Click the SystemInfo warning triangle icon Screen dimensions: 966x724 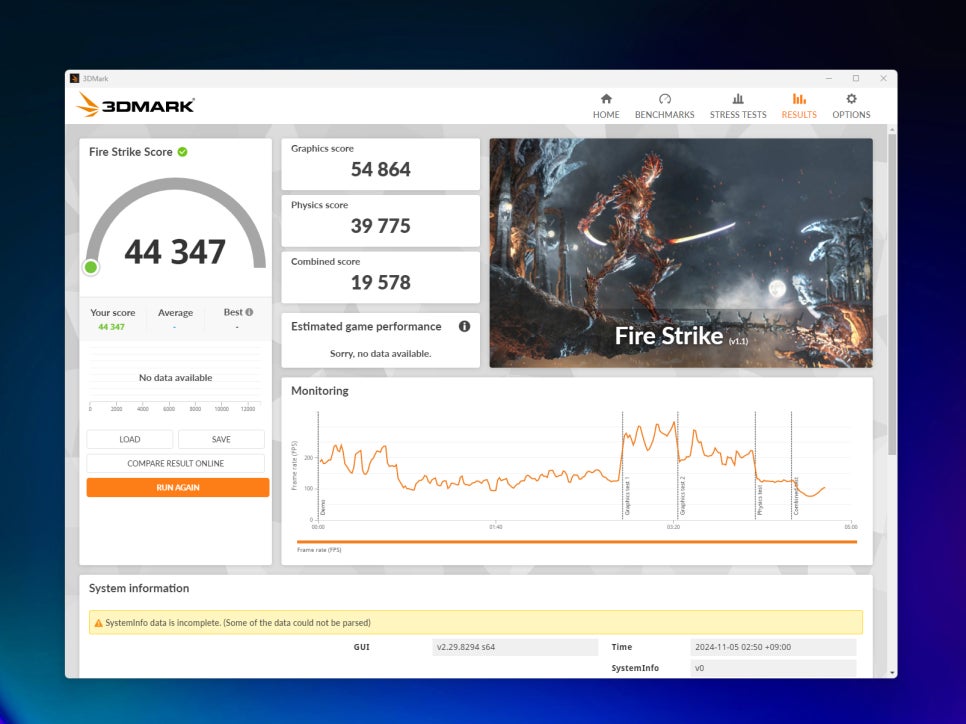[98, 623]
